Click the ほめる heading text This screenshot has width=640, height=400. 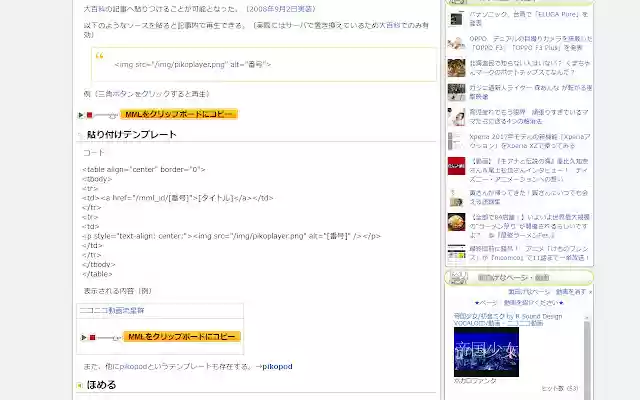pyautogui.click(x=101, y=385)
